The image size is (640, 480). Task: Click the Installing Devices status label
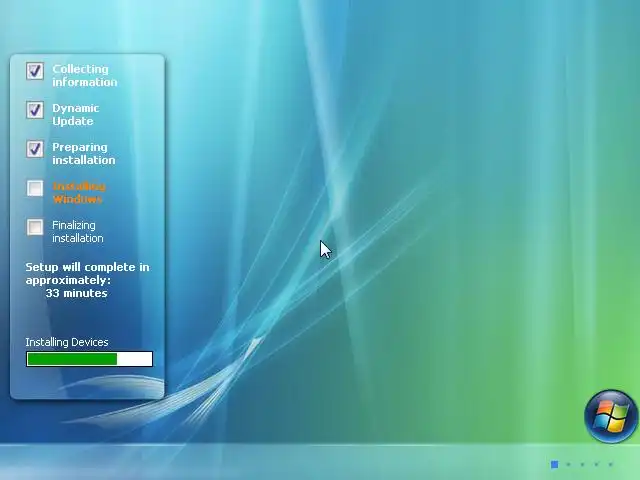(x=67, y=342)
